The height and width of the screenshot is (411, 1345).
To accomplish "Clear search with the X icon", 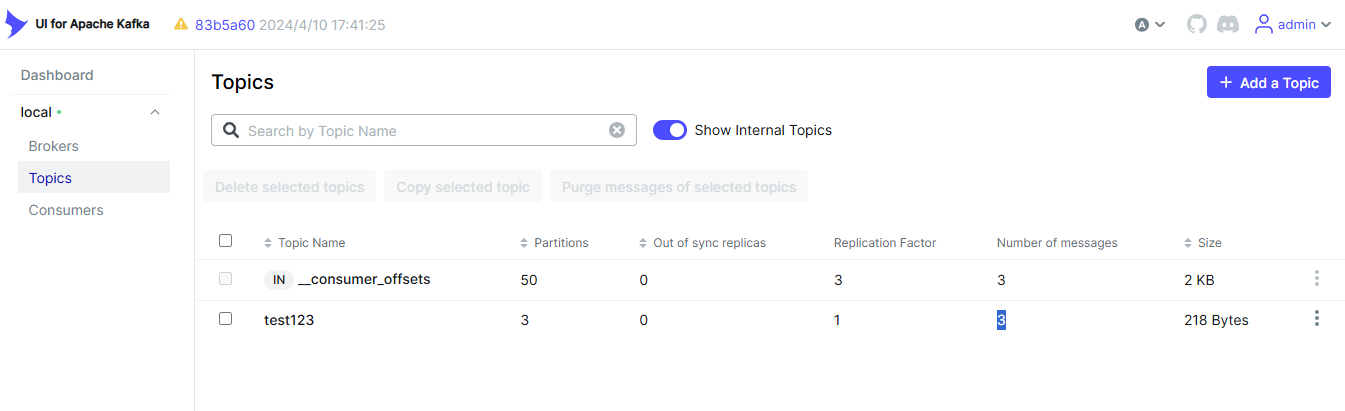I will [617, 130].
